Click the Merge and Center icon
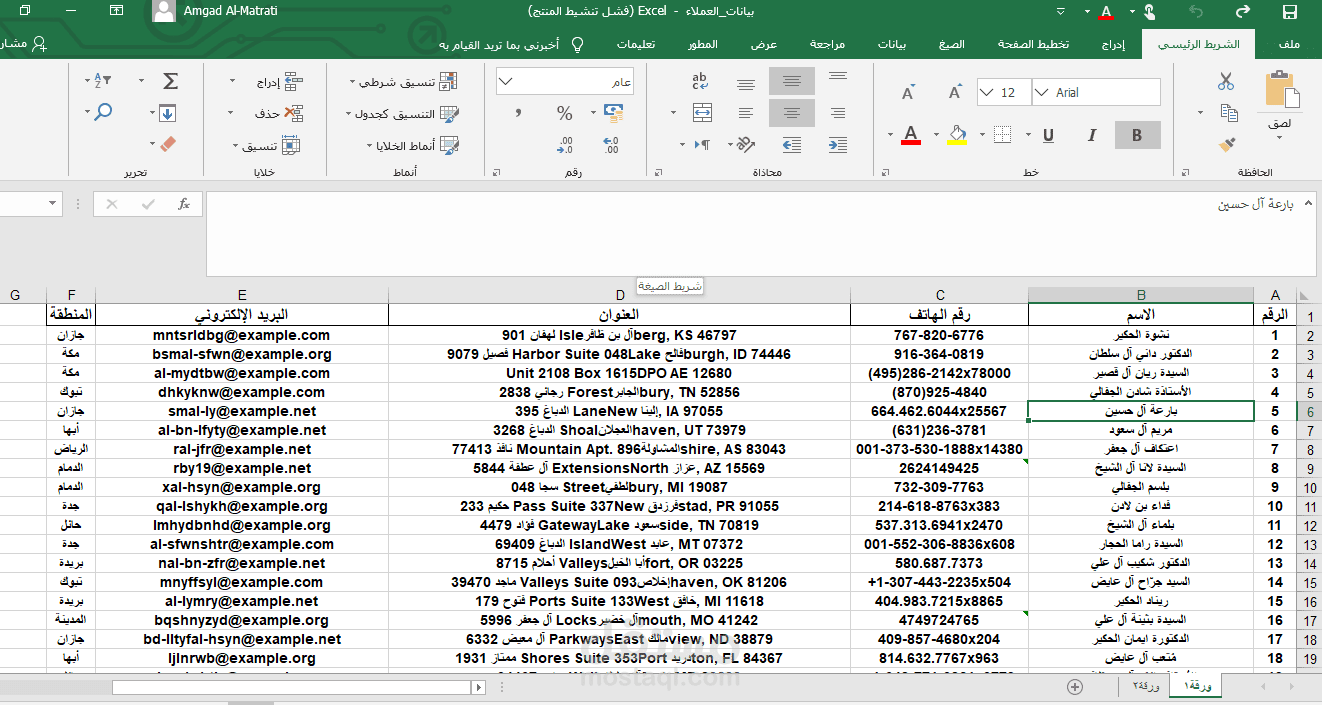The width and height of the screenshot is (1322, 705). coord(702,113)
